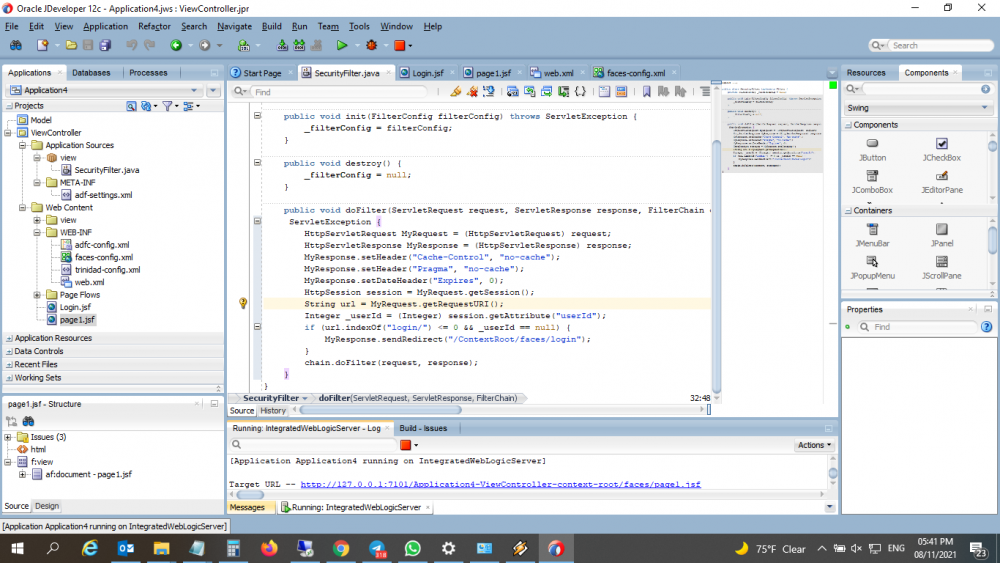Click the Debug bug icon
This screenshot has width=1000, height=563.
[x=372, y=45]
